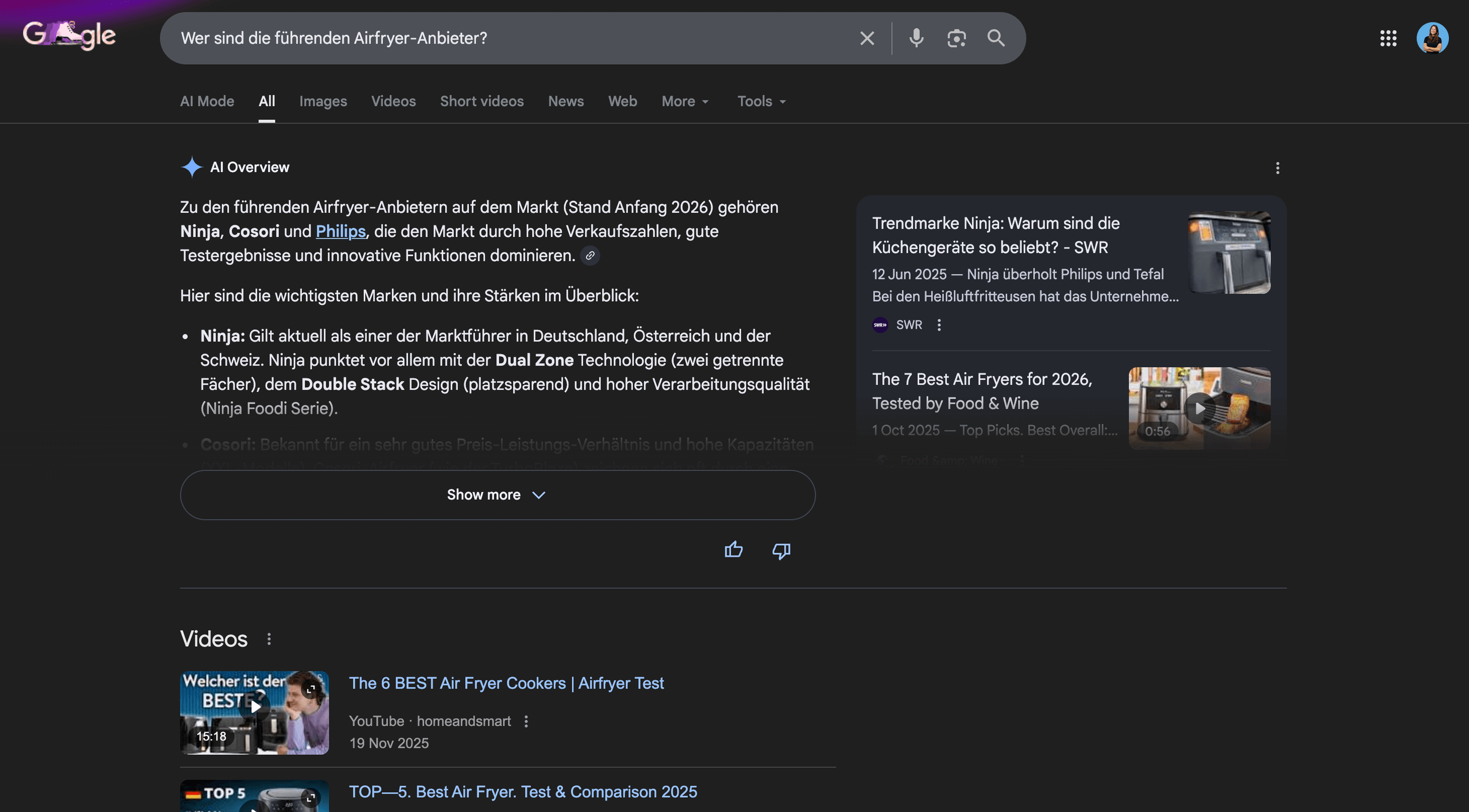Switch to AI Mode tab
This screenshot has width=1469, height=812.
pyautogui.click(x=207, y=102)
